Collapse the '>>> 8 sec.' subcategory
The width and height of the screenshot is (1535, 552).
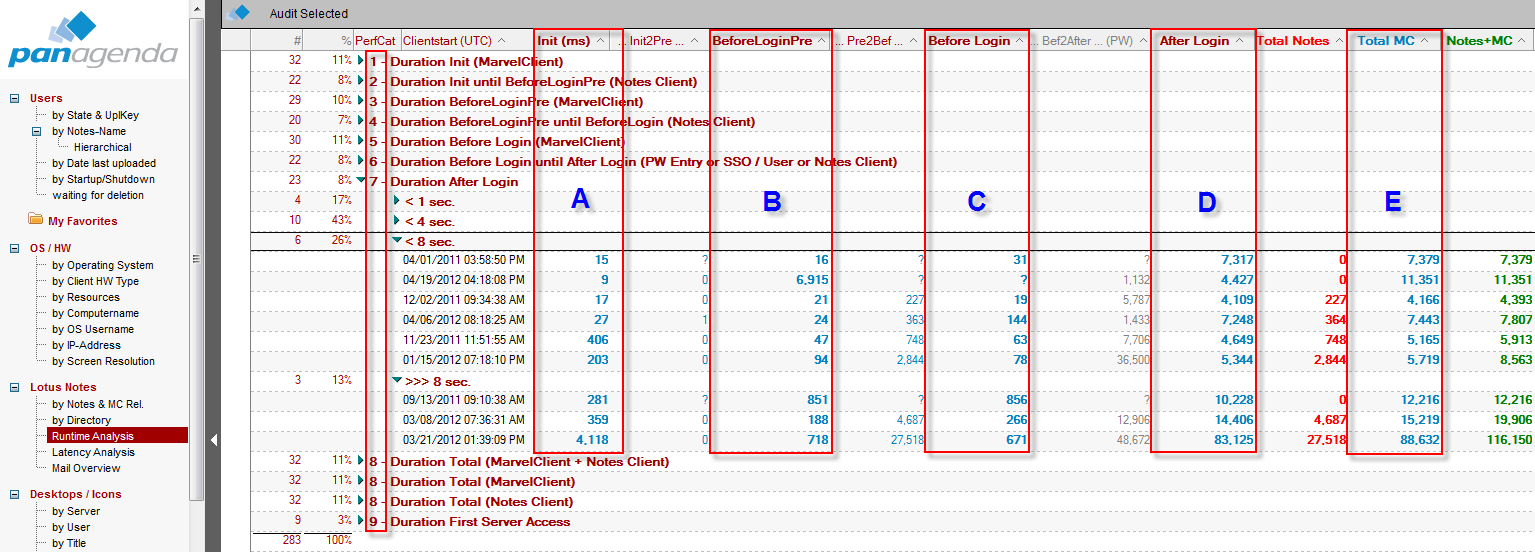coord(397,380)
